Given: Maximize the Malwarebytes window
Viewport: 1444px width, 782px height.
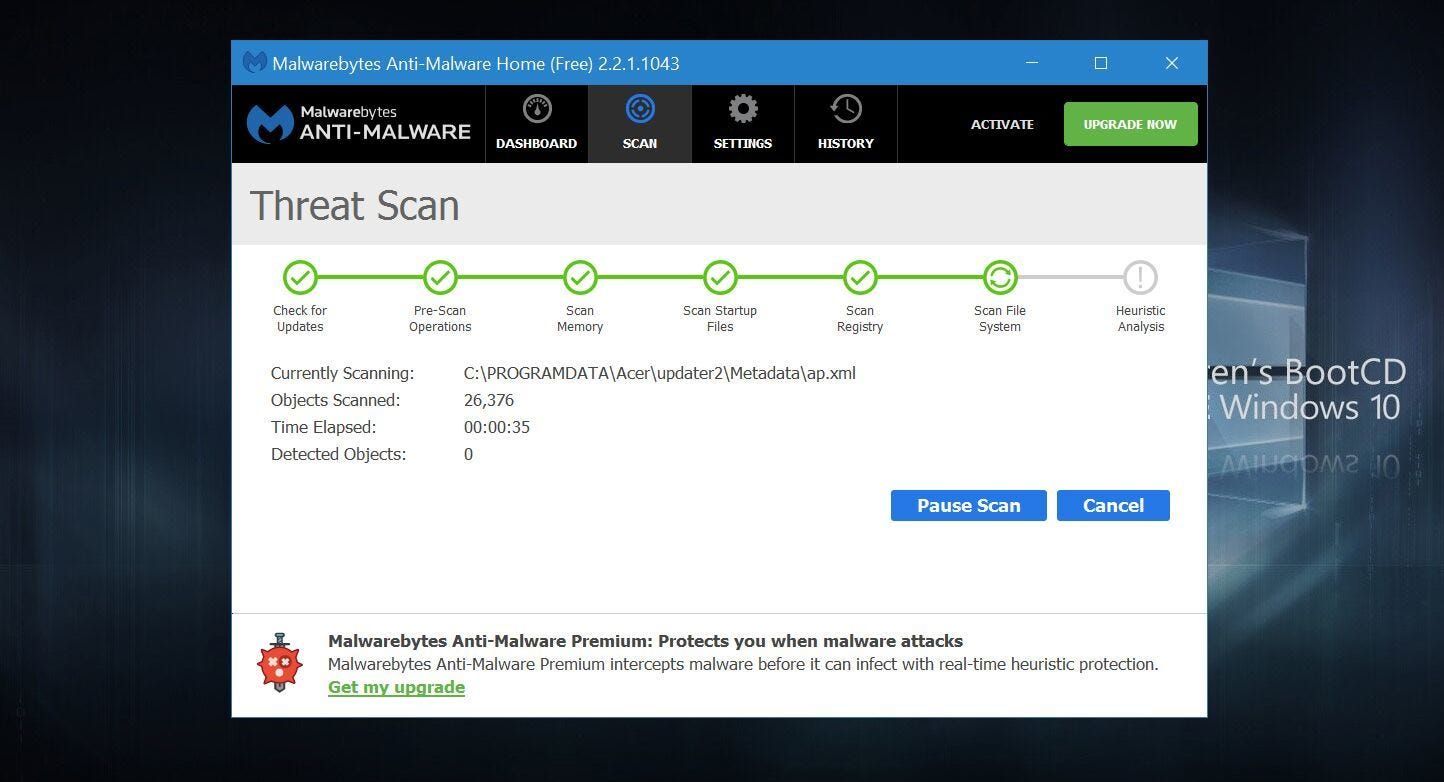Looking at the screenshot, I should pos(1101,63).
